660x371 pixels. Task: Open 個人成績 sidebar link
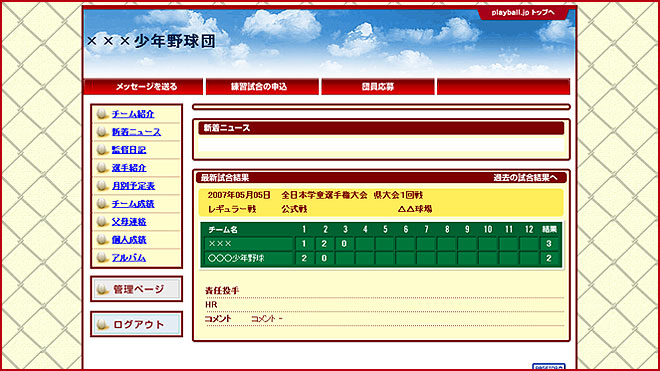(129, 240)
